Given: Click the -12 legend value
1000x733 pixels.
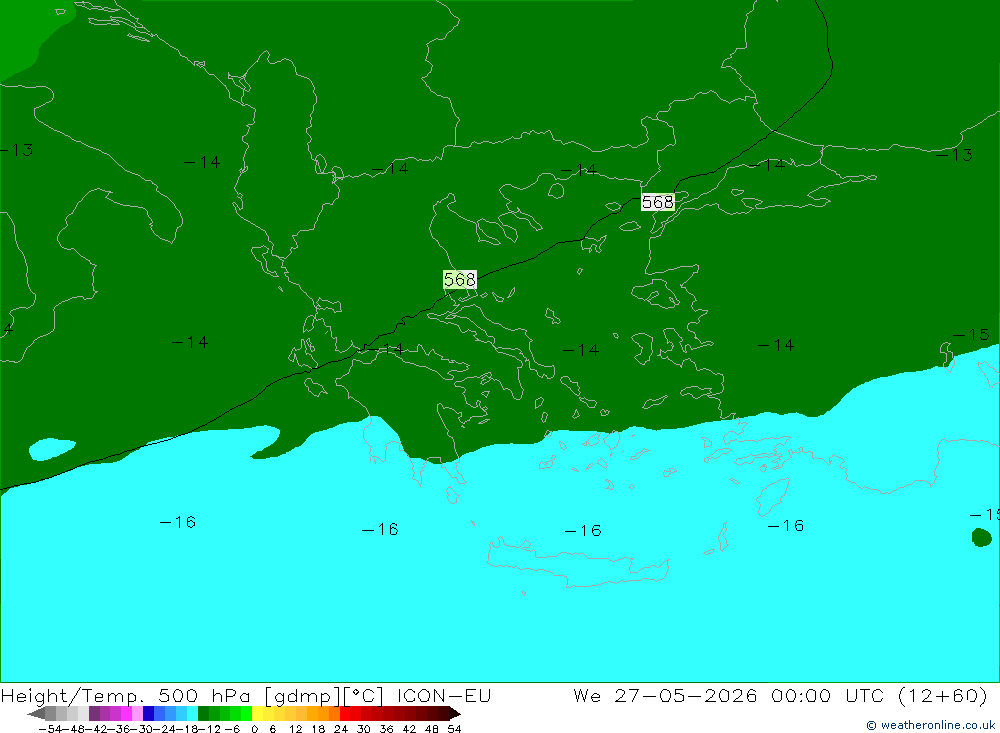Looking at the screenshot, I should 210,729.
